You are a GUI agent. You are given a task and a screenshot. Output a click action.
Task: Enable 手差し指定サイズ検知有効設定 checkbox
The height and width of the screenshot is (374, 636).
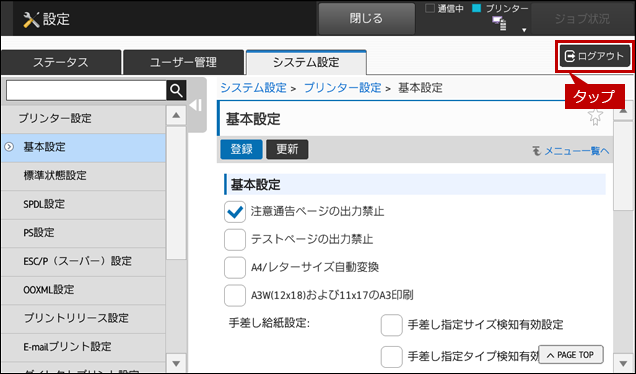tap(391, 325)
